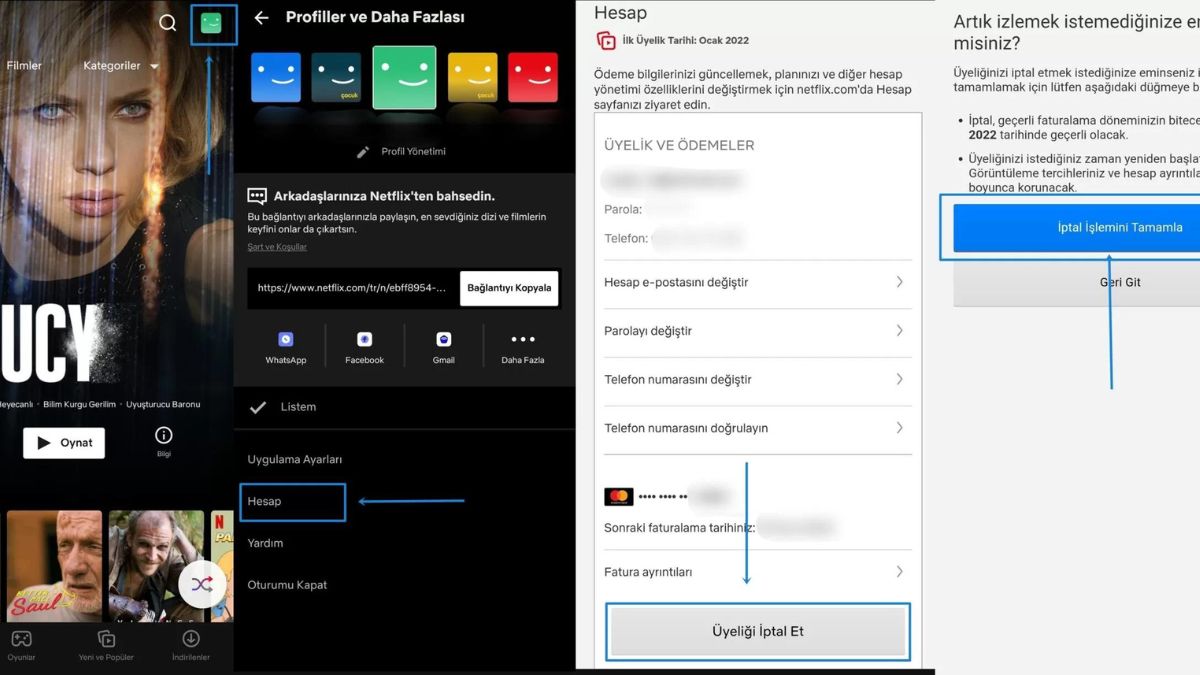Open İndirilenler downloads icon

[x=190, y=638]
